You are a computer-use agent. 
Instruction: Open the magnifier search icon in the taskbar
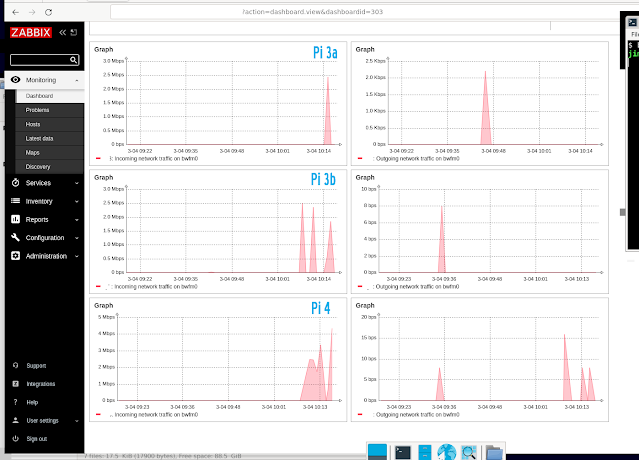469,452
